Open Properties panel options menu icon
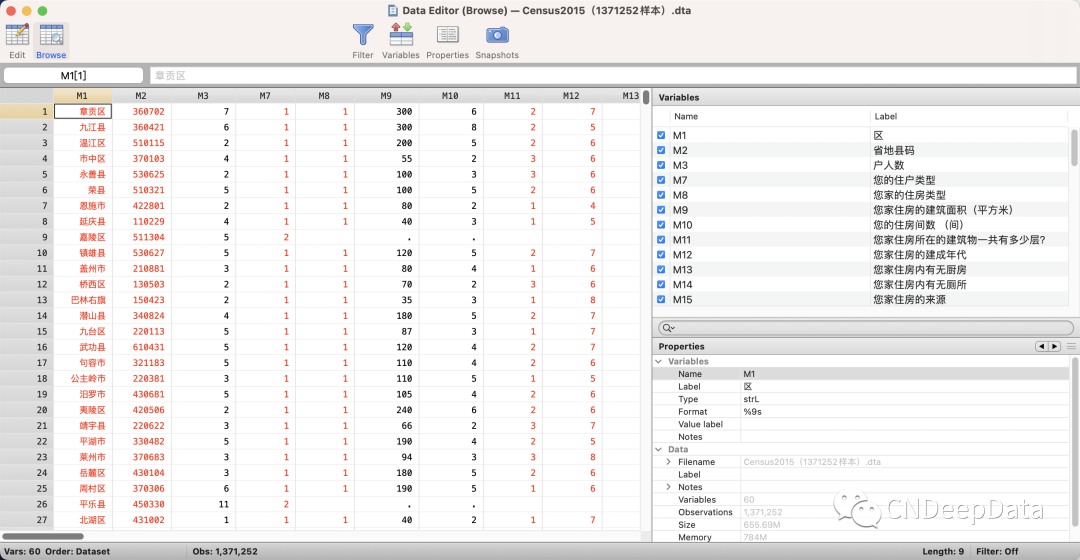1080x560 pixels. [1071, 346]
